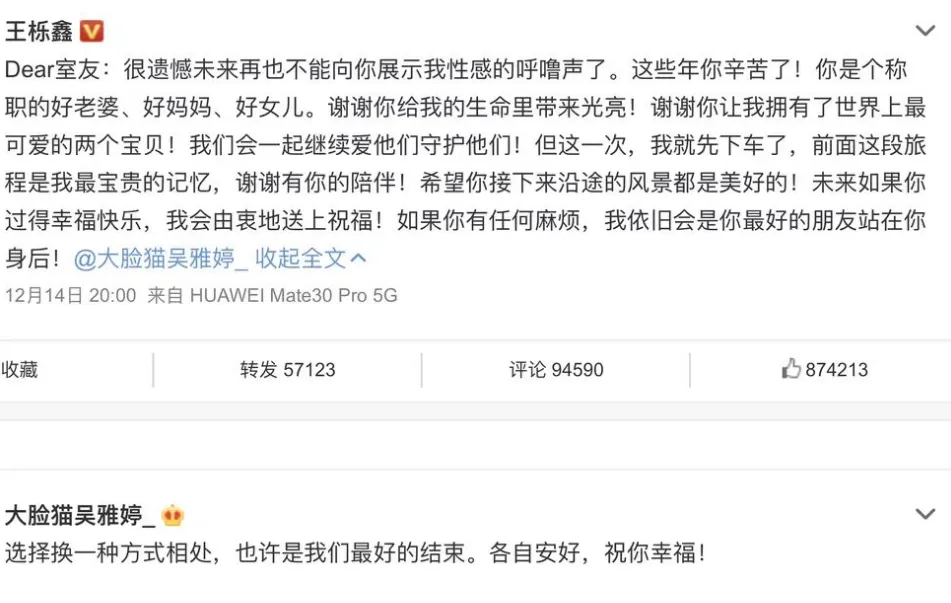951x603 pixels.
Task: Click the 来自 HUAWEI Mate30 Pro 5G source
Action: point(272,295)
